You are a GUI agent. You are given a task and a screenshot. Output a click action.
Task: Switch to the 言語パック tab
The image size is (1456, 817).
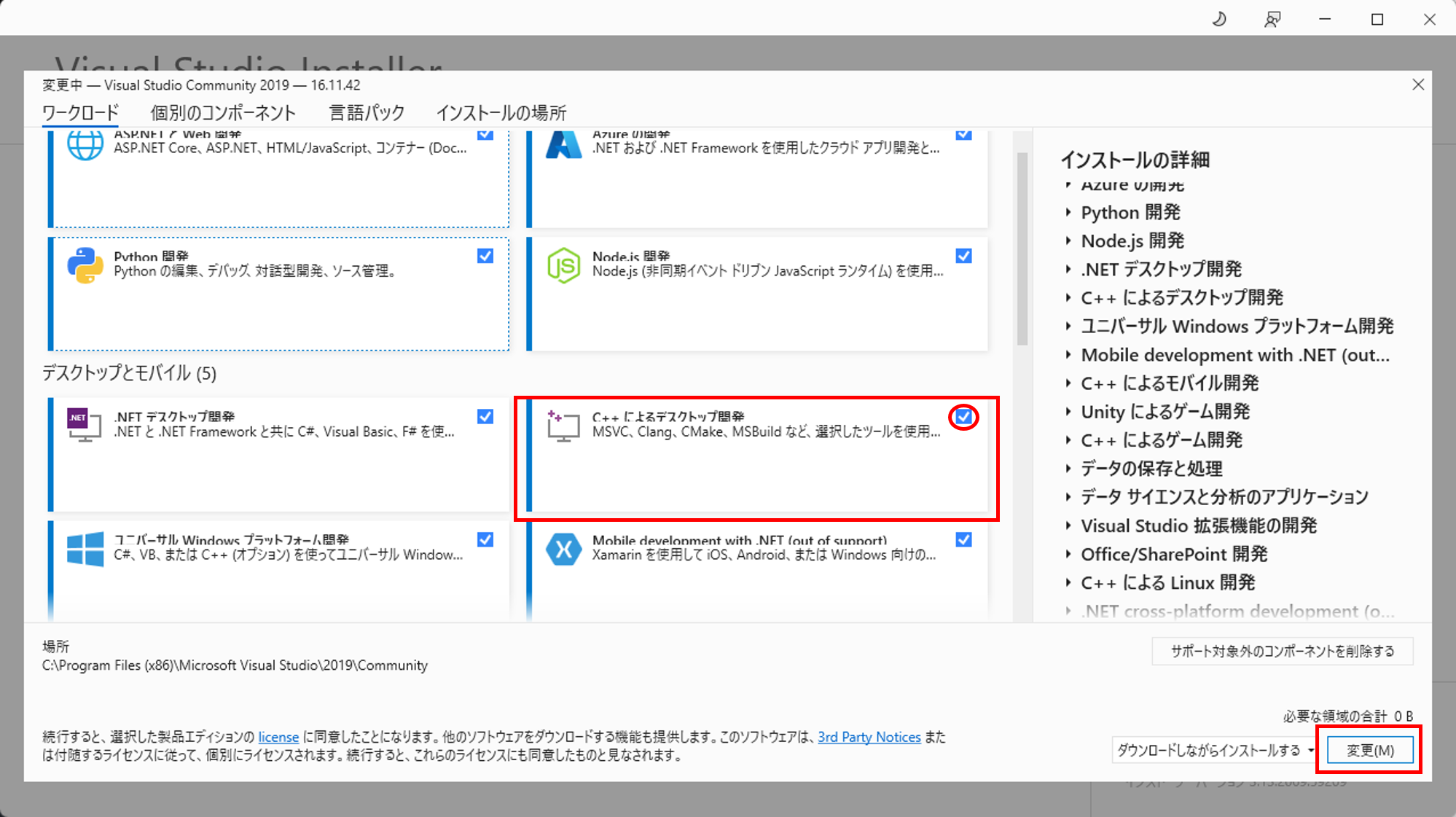367,113
